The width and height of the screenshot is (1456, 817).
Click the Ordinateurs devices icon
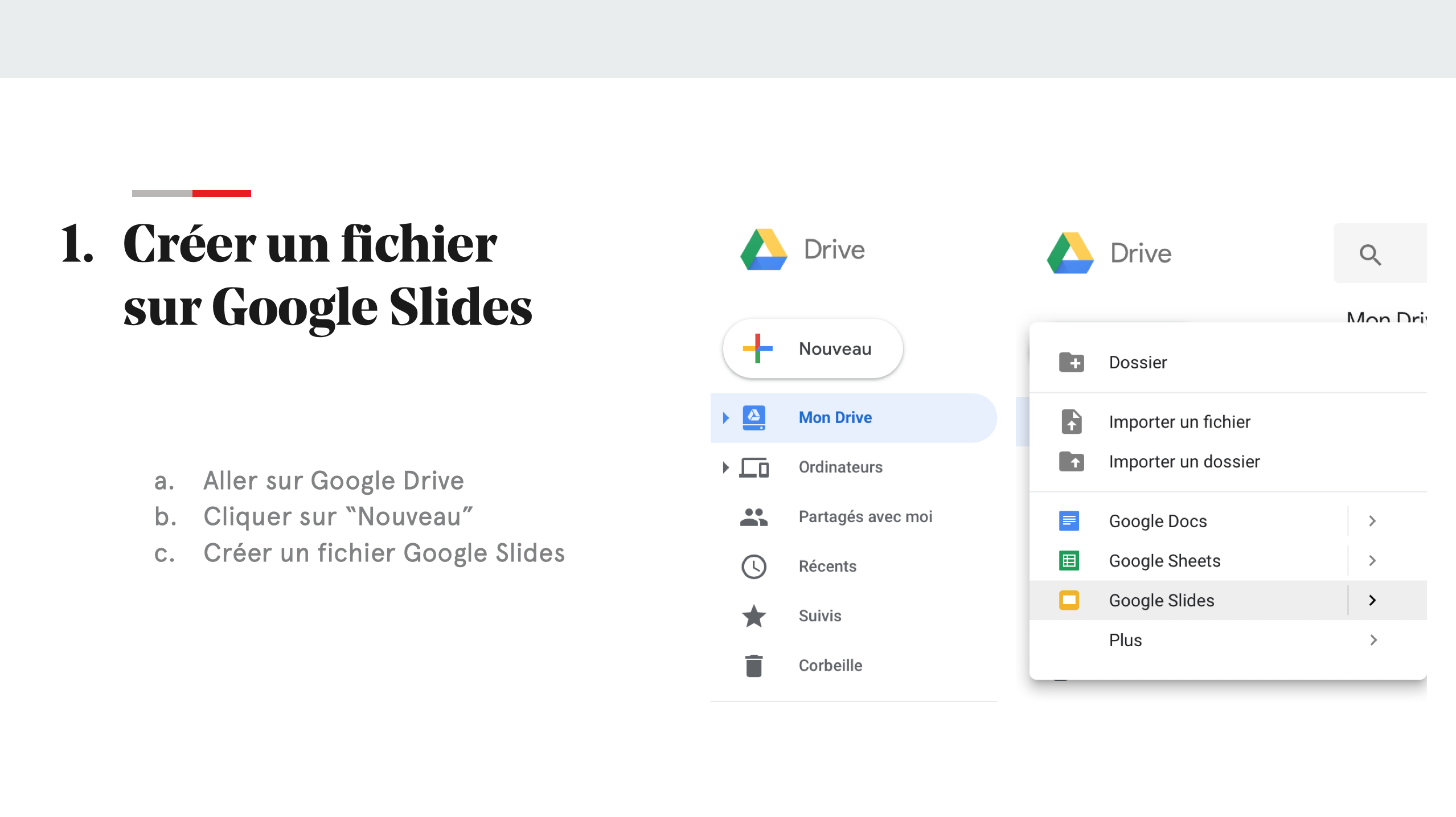click(x=754, y=467)
